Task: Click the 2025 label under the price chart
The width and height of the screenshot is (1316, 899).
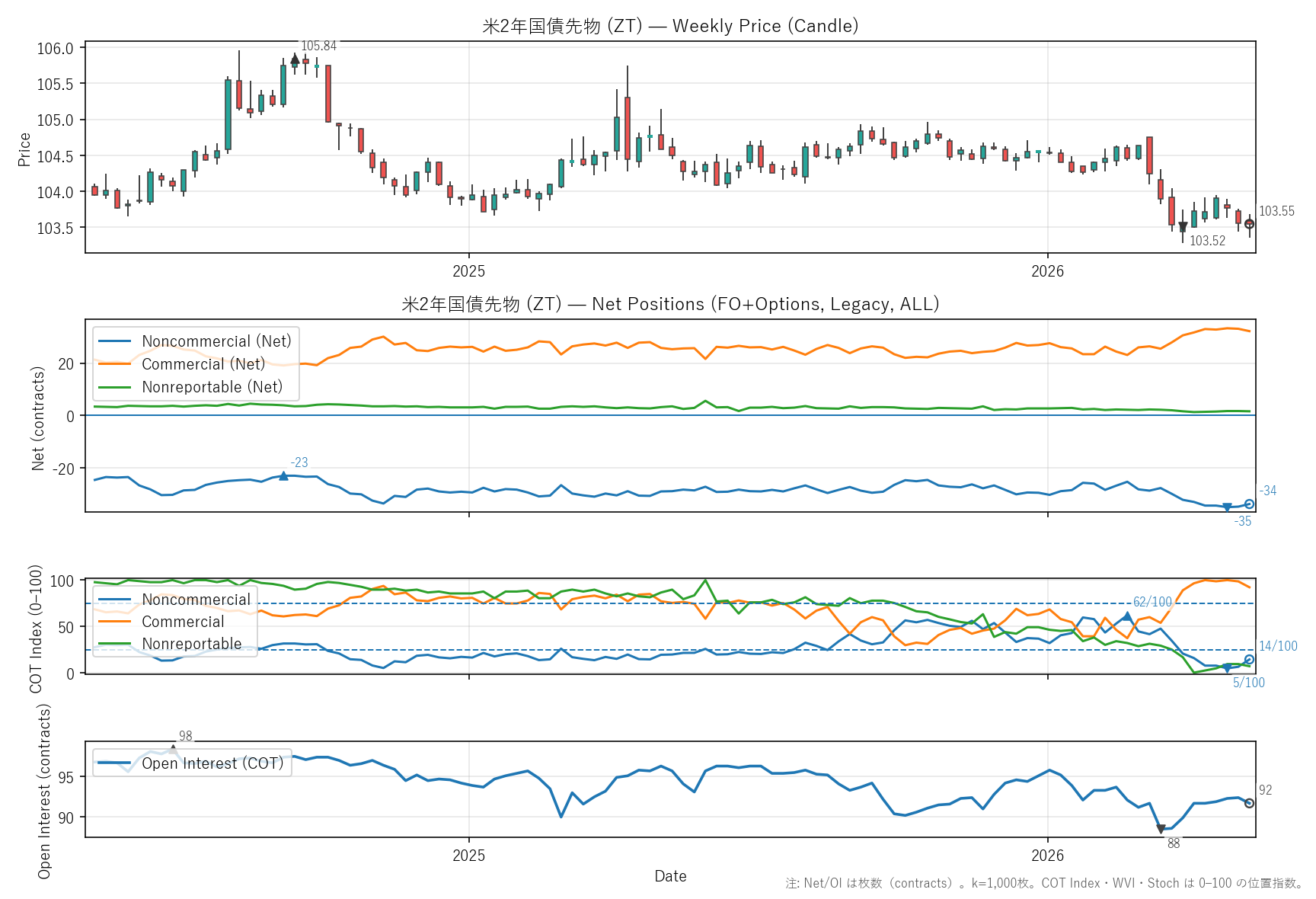Action: (469, 271)
